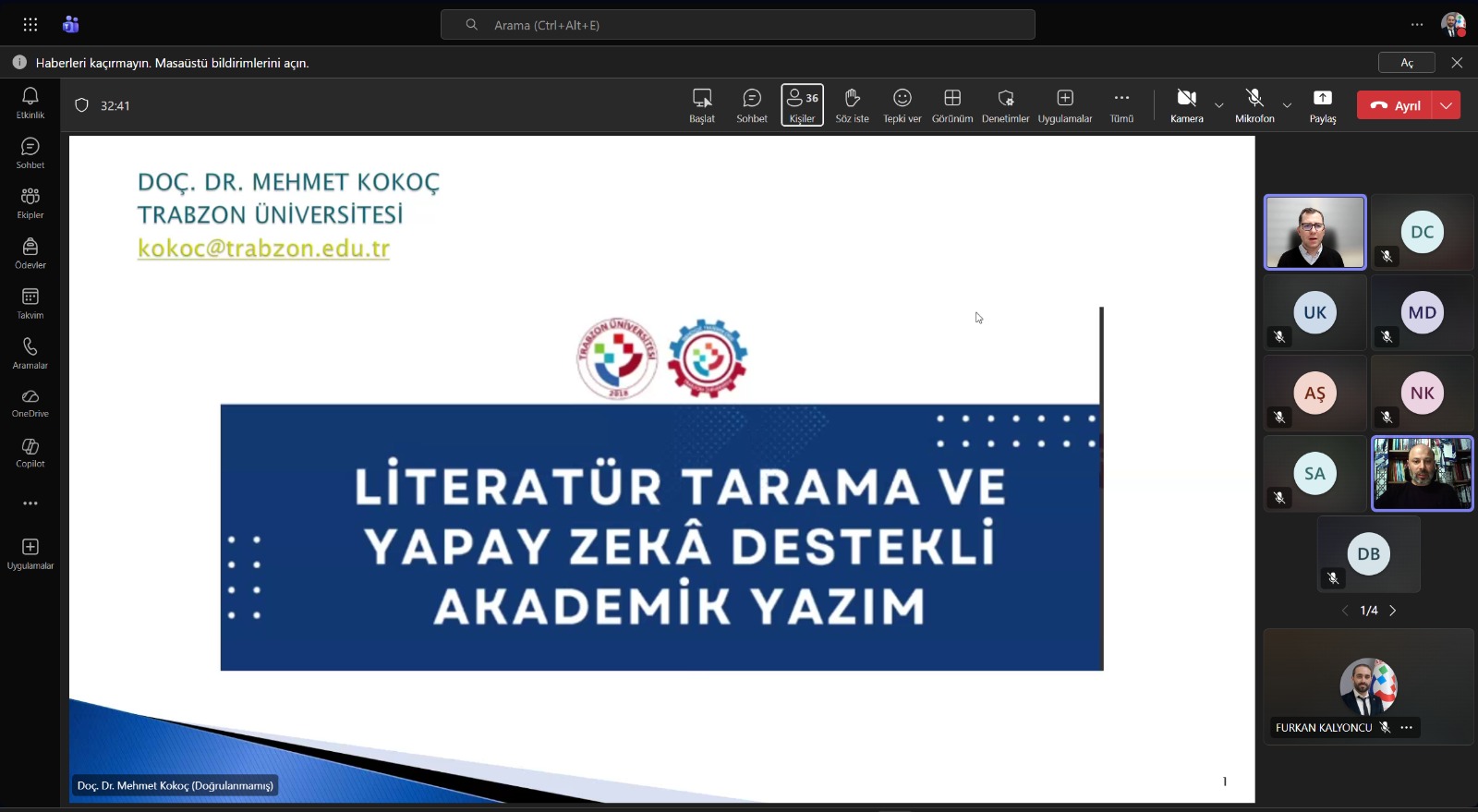Screen dimensions: 1478x812
Task: Go to next participants page arrow
Action: (1393, 611)
